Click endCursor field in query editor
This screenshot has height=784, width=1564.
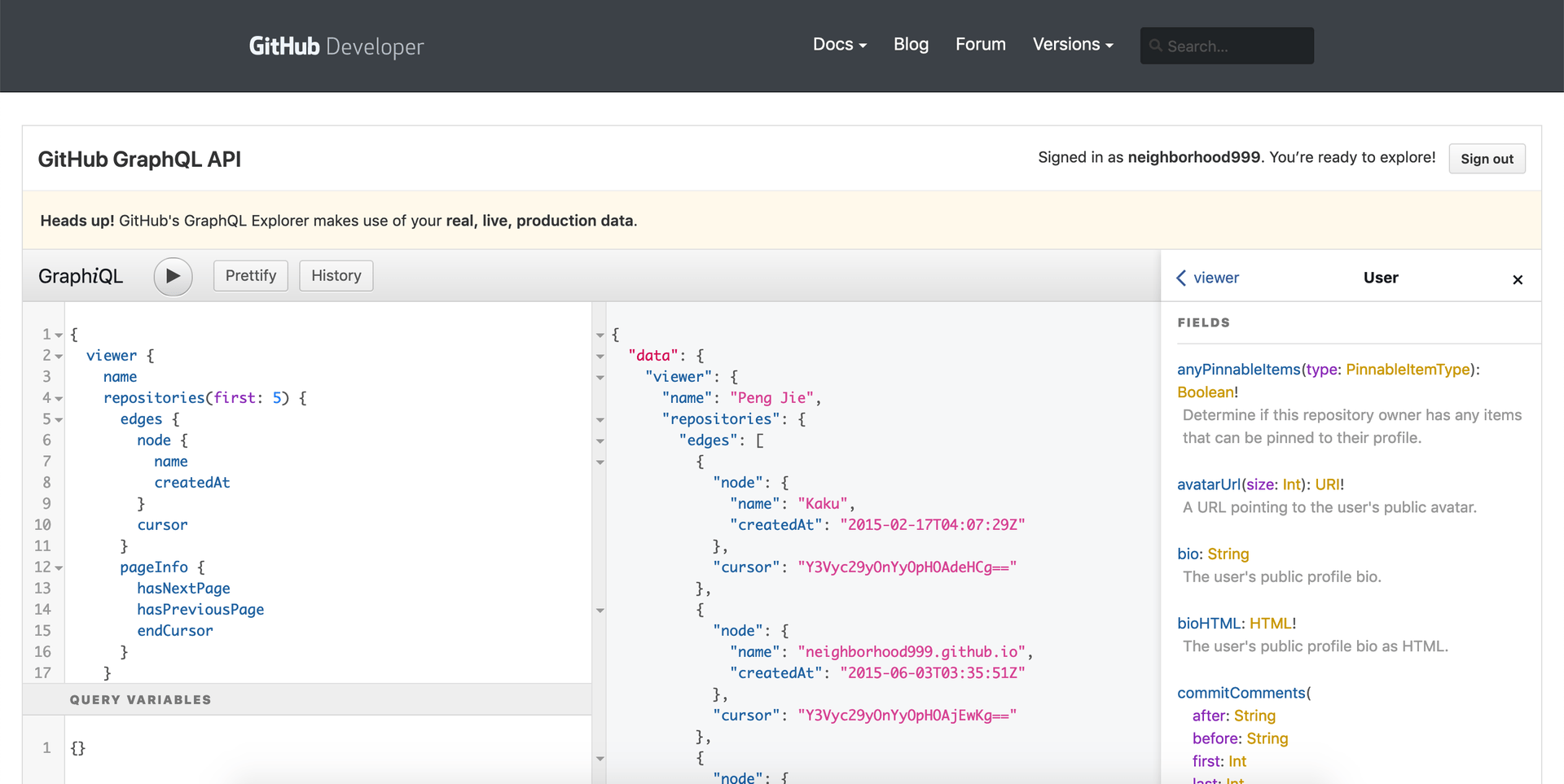point(175,631)
